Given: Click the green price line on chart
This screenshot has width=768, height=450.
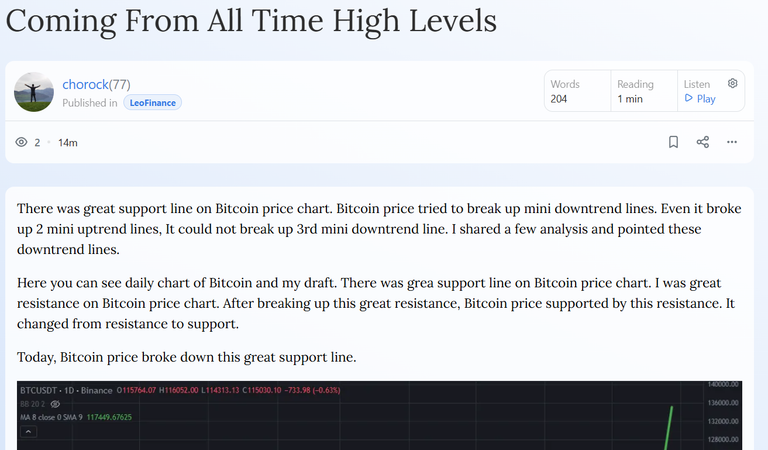Looking at the screenshot, I should [669, 427].
